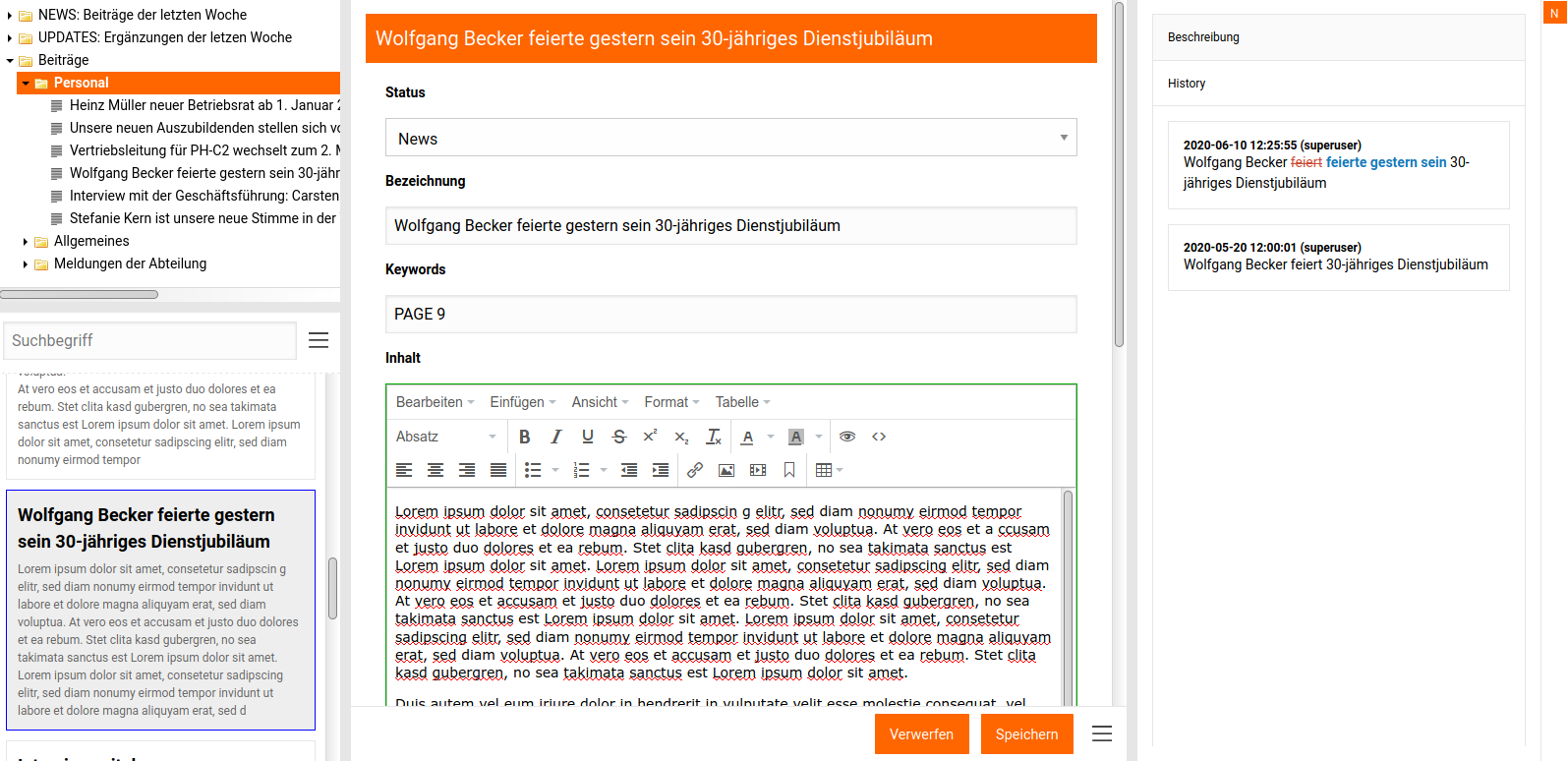Click the Suchbegriff search field
The height and width of the screenshot is (761, 1568).
pyautogui.click(x=150, y=340)
